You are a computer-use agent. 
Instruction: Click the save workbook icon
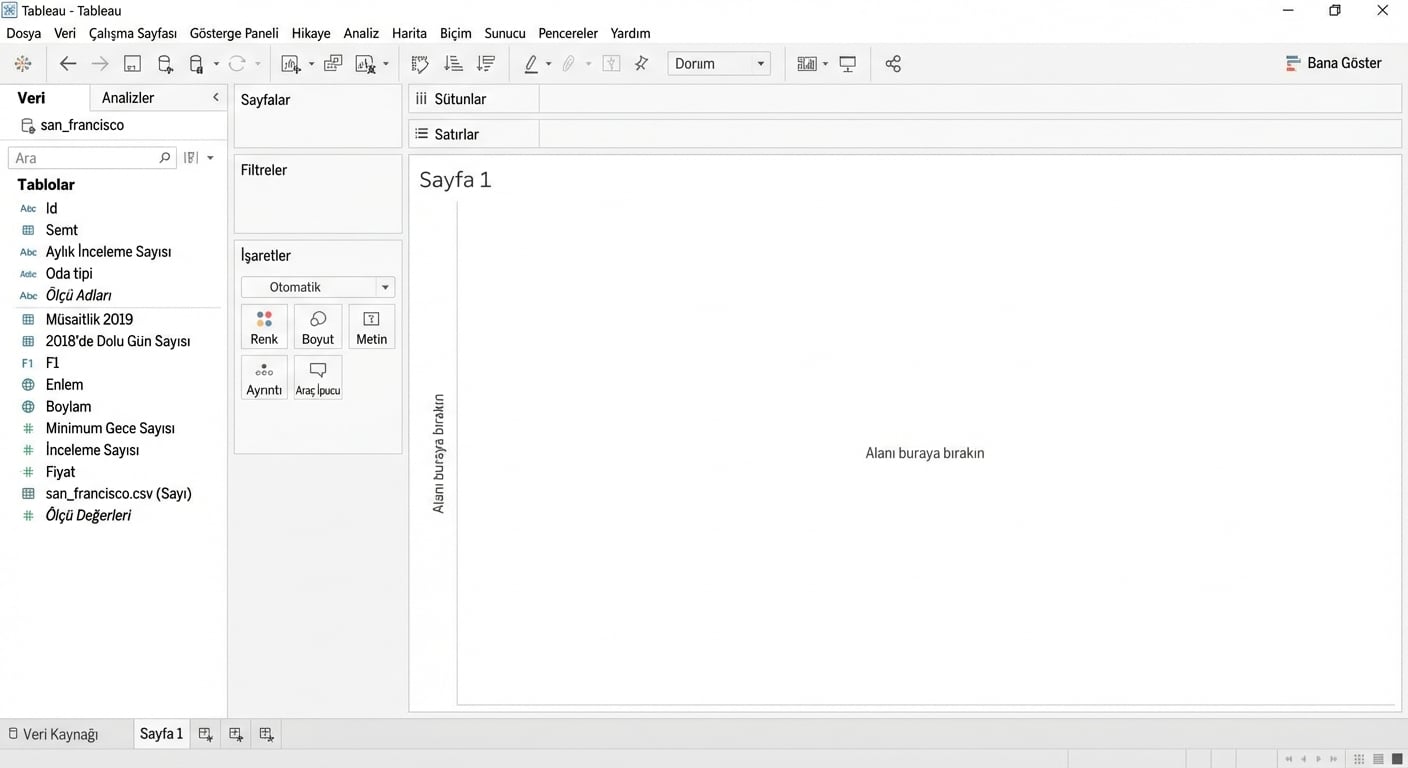[x=132, y=64]
